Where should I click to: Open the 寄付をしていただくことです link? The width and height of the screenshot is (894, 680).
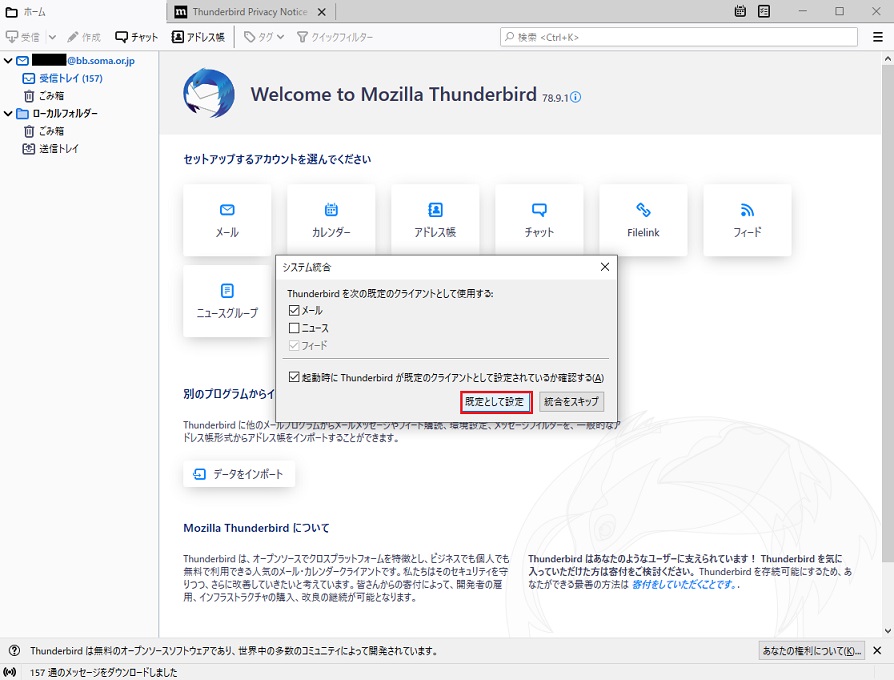coord(685,585)
